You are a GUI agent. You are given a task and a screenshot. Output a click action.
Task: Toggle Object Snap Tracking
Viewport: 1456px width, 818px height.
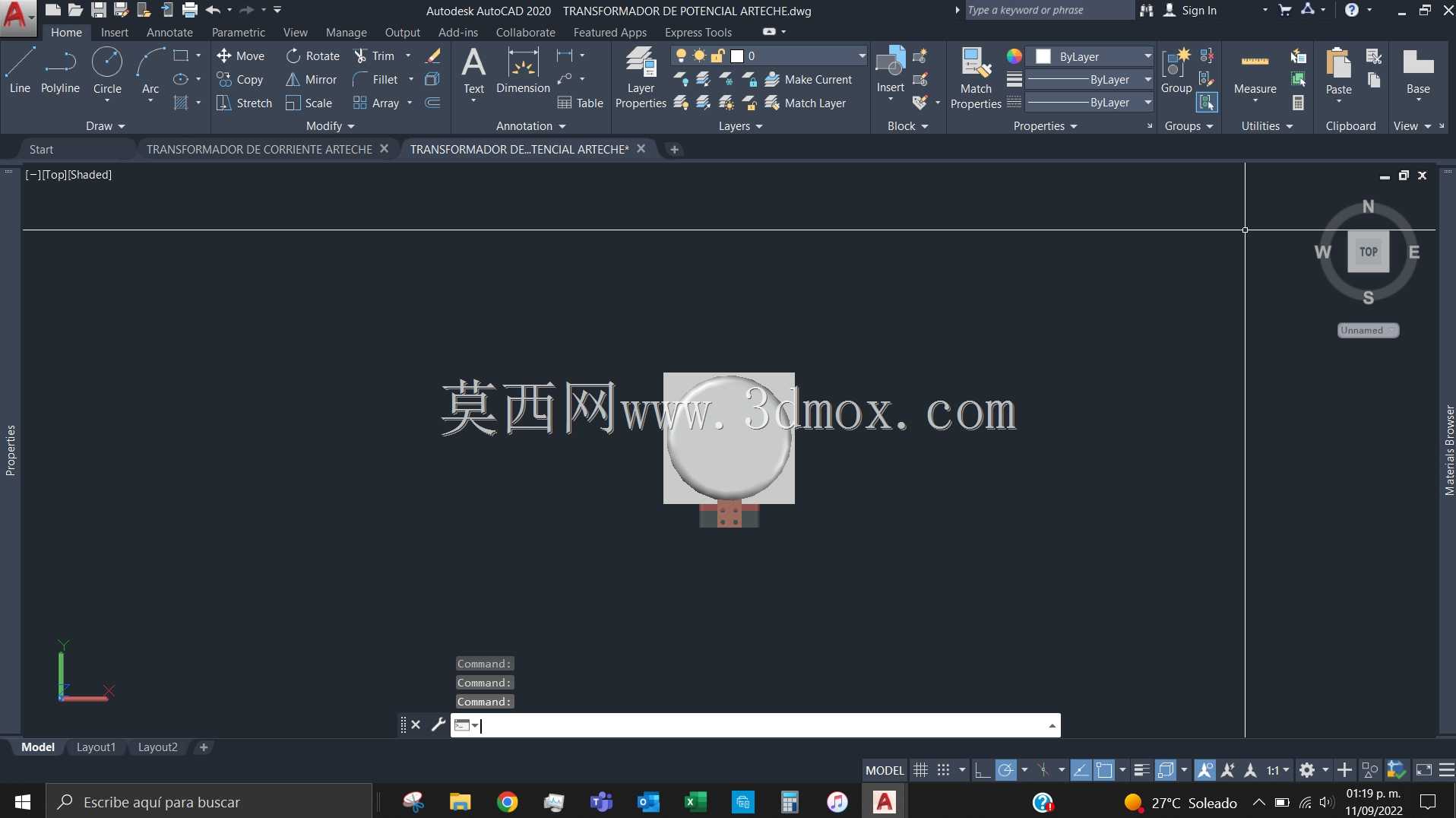tap(1081, 770)
